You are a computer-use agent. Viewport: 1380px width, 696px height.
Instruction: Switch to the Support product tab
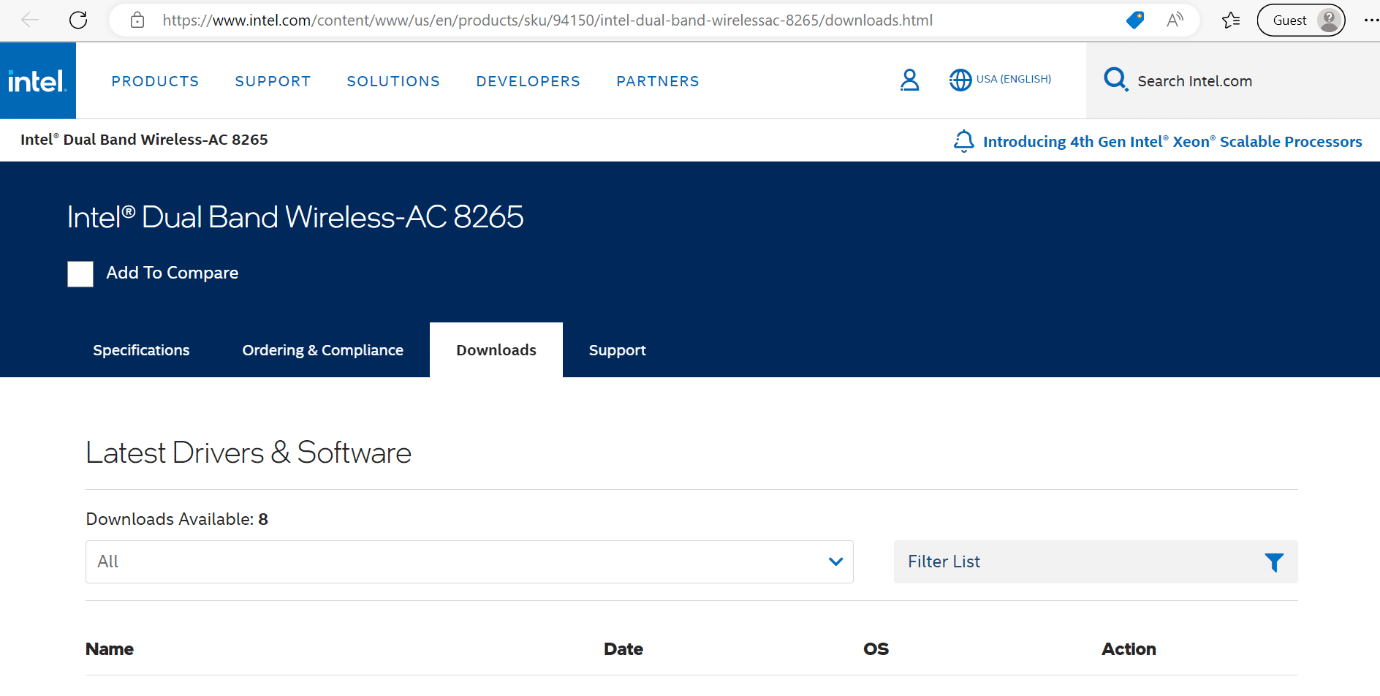coord(617,350)
